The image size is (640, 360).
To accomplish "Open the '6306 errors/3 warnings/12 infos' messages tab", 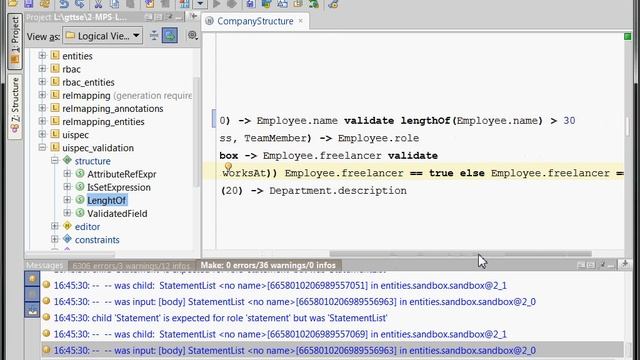I will 131,265.
